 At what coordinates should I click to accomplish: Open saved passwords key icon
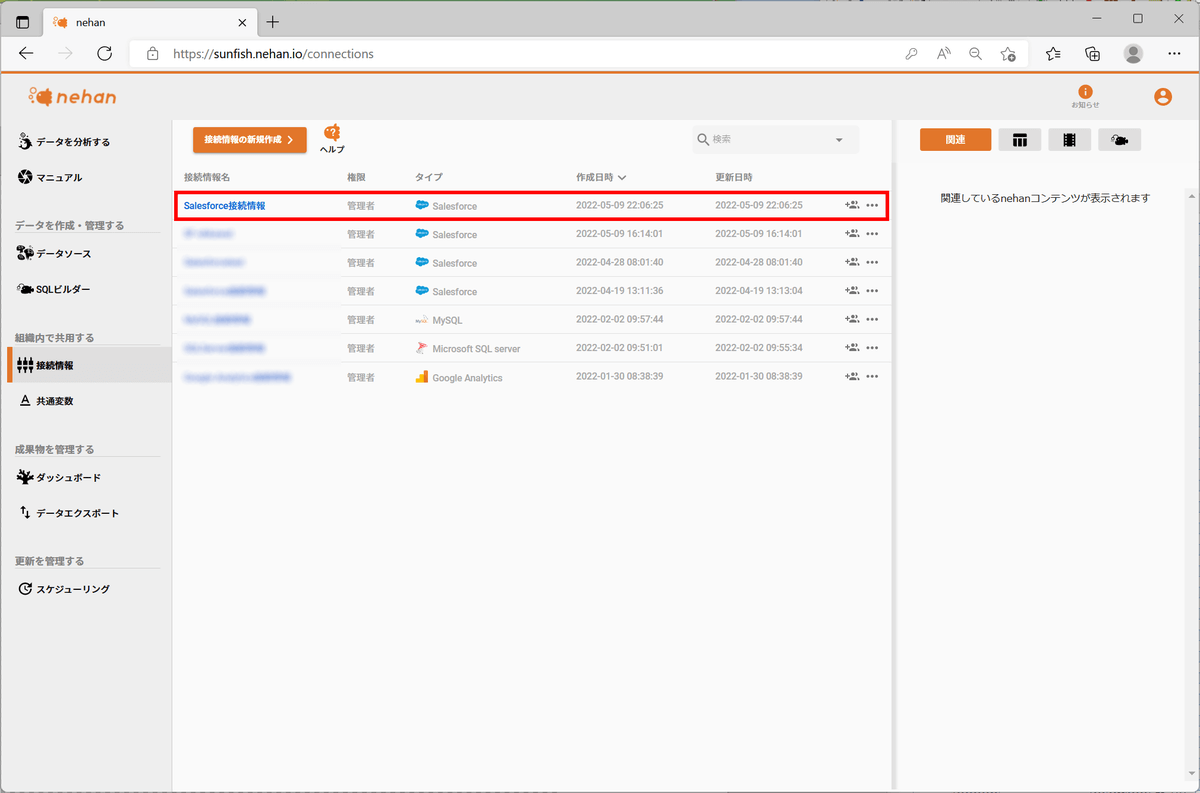(911, 54)
